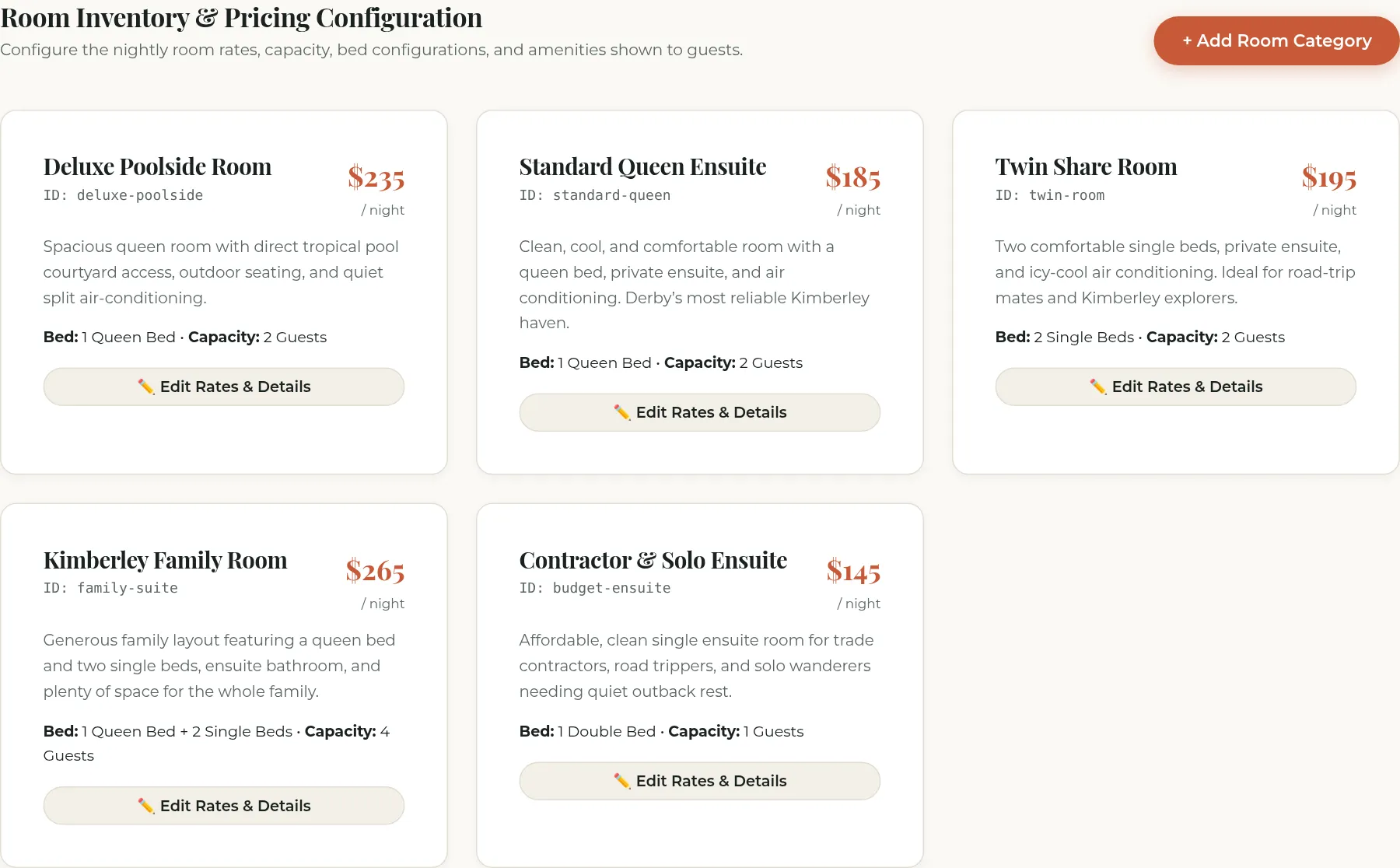This screenshot has height=868, width=1400.
Task: Click the $265 Family Room price
Action: [x=375, y=571]
